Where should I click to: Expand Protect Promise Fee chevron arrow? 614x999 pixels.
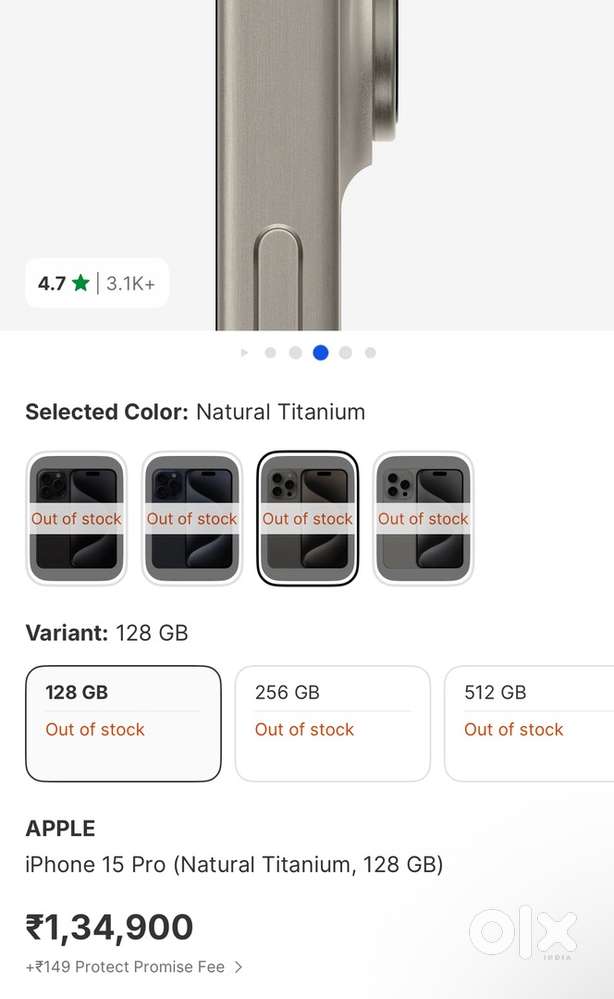[238, 967]
